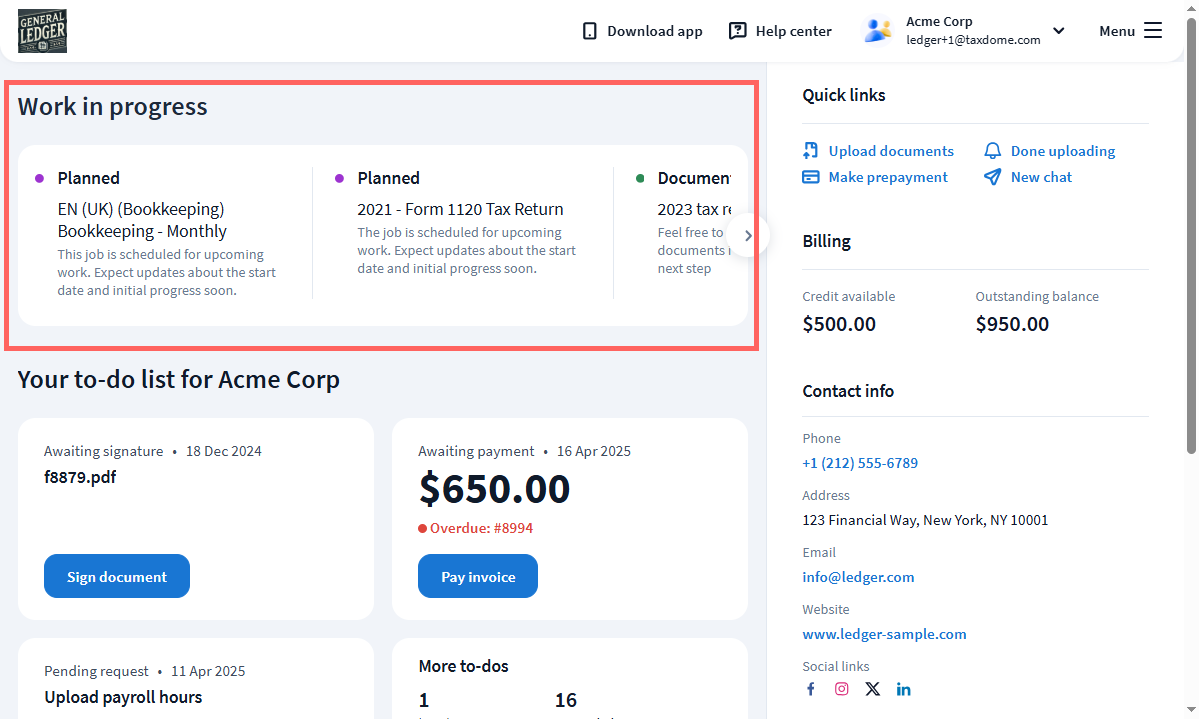Visit the www.ledger-sample.com website link
The height and width of the screenshot is (719, 1199).
pyautogui.click(x=884, y=634)
